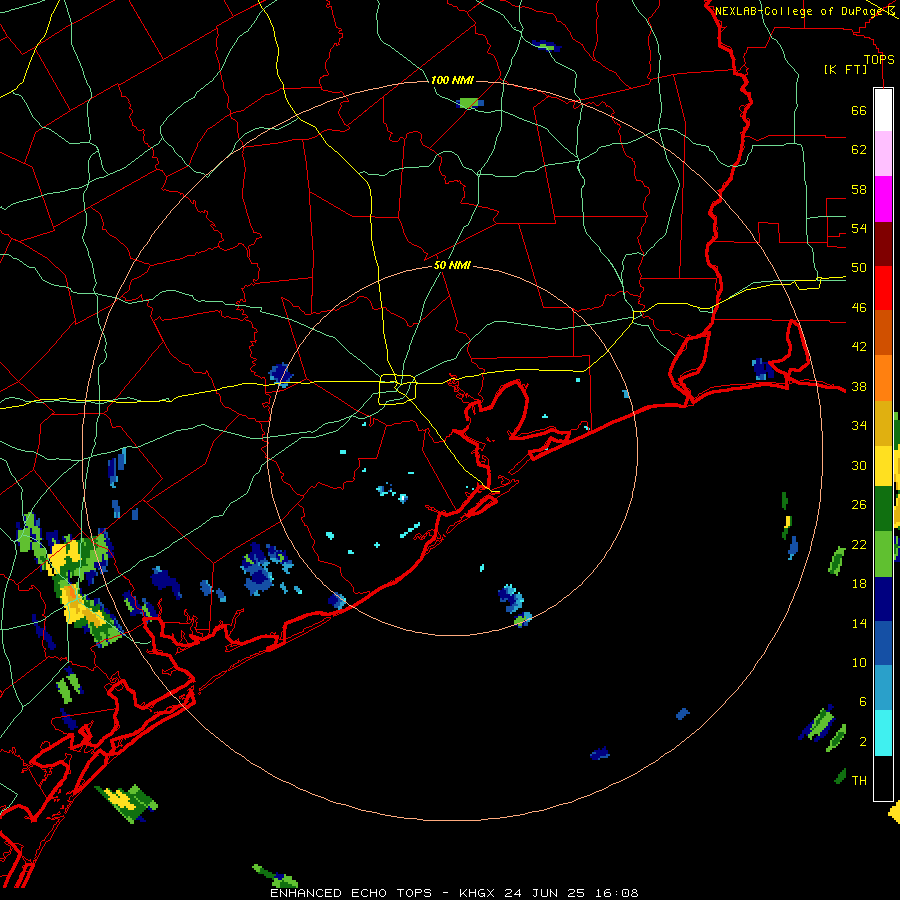Click the "KHGX" radar site identifier
Viewport: 900px width, 900px height.
(x=476, y=893)
